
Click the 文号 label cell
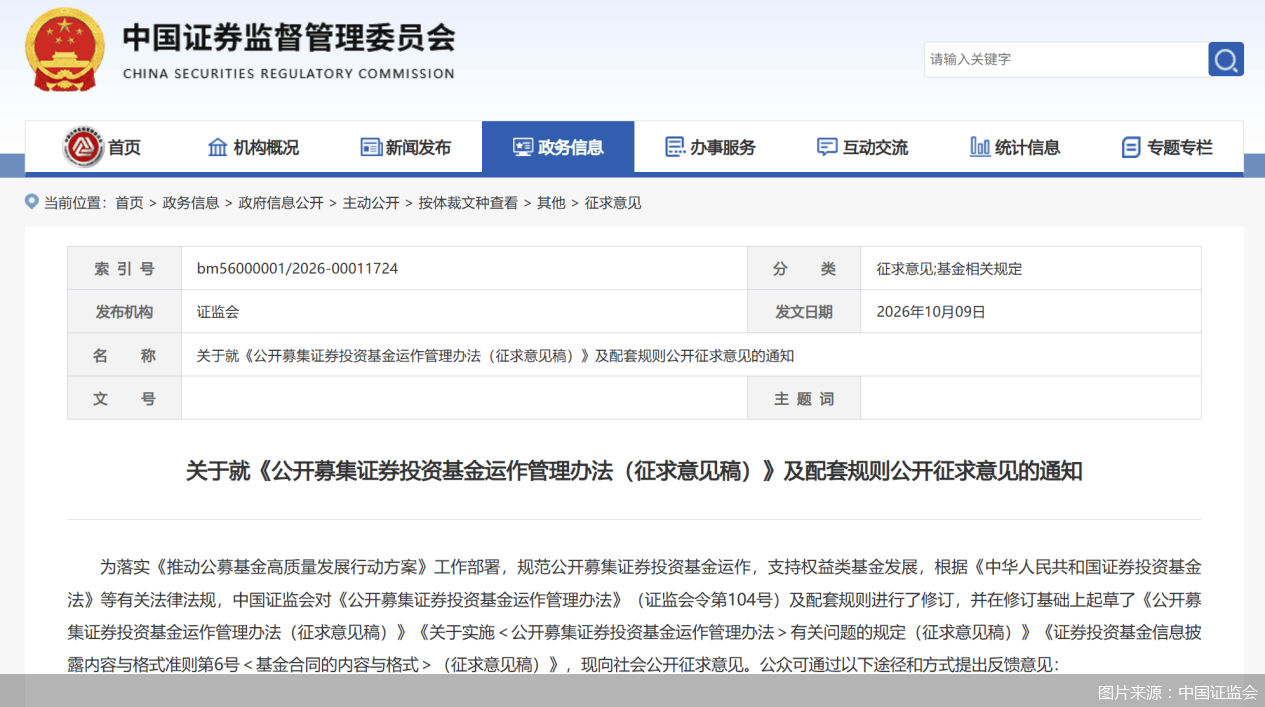click(x=124, y=398)
